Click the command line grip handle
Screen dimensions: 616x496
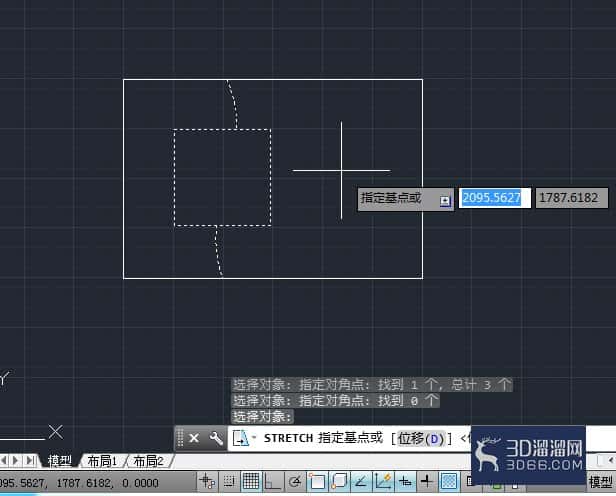(x=180, y=438)
